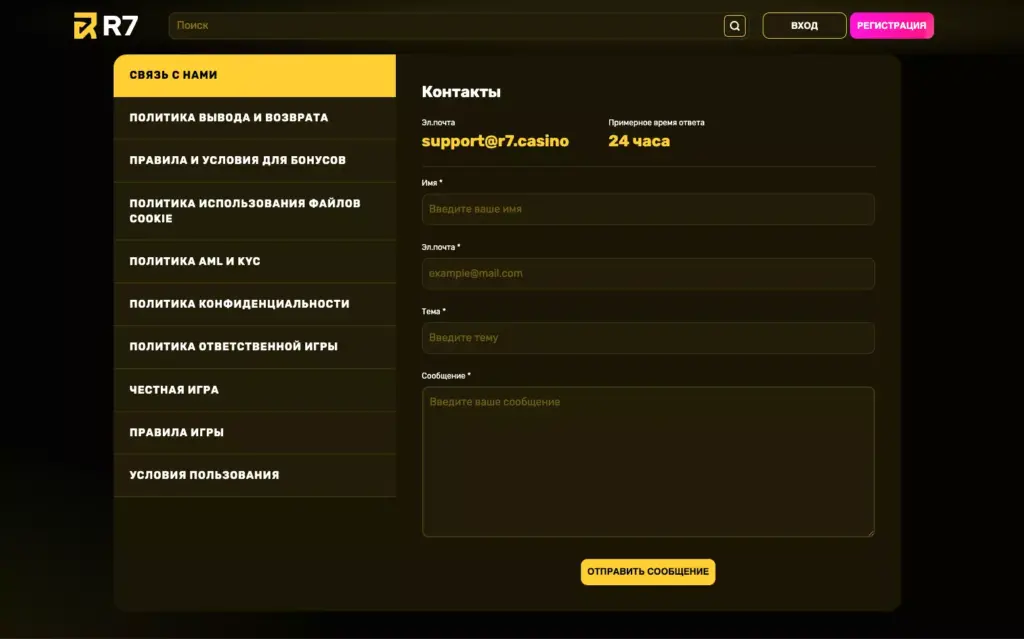This screenshot has height=639, width=1024.
Task: Select ПРАВИЛА И УСЛОВИЯ ДЛЯ БОНУСОВ
Action: point(255,160)
